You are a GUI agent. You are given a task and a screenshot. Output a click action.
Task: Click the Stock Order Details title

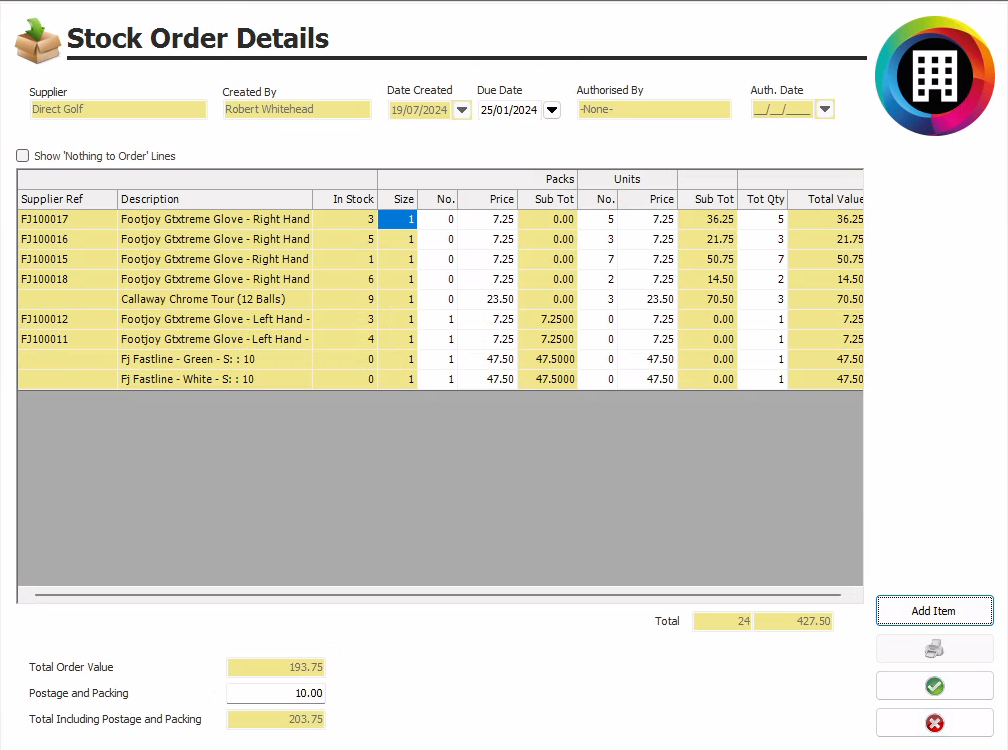pyautogui.click(x=198, y=39)
